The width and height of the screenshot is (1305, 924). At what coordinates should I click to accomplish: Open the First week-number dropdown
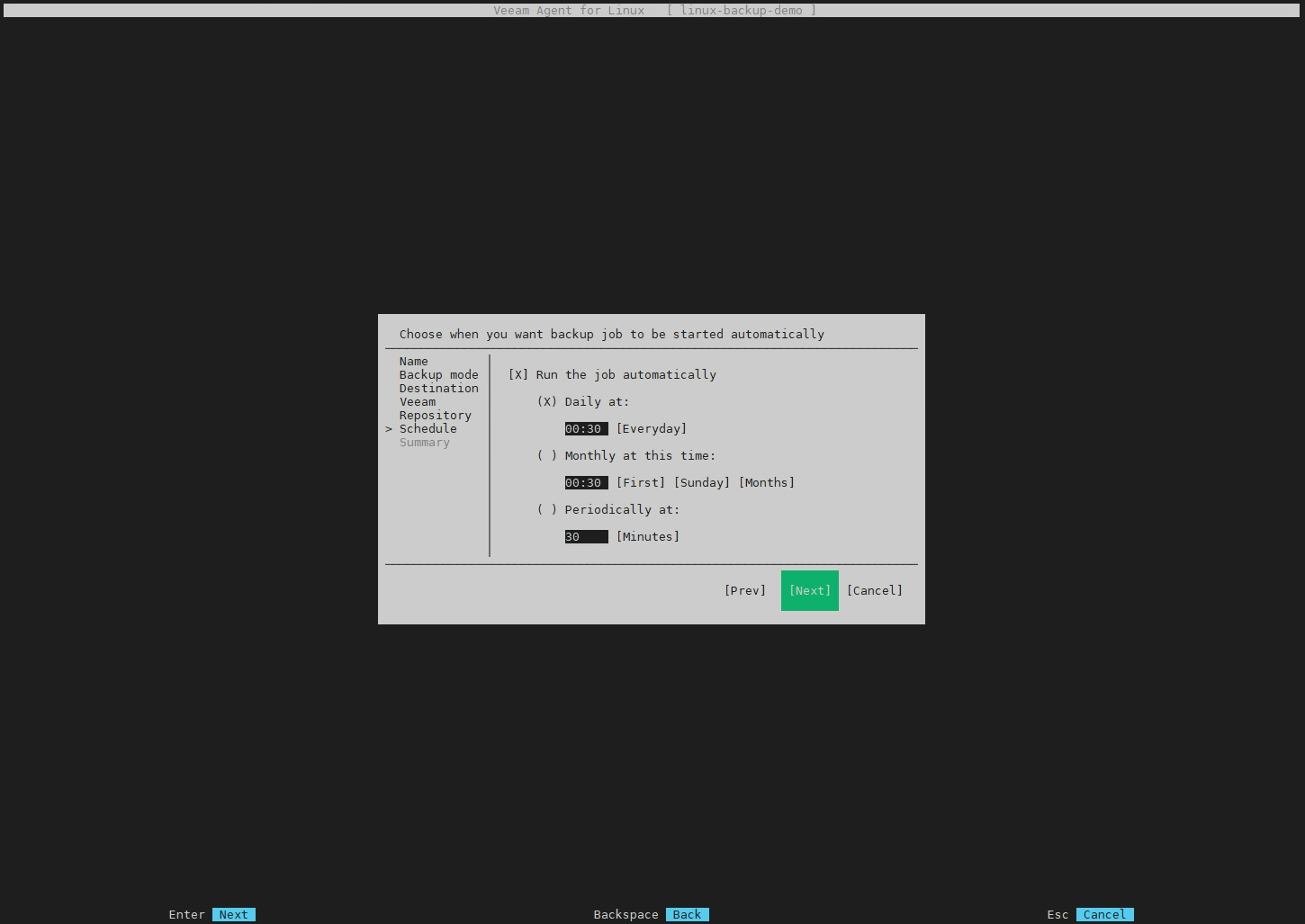[640, 483]
